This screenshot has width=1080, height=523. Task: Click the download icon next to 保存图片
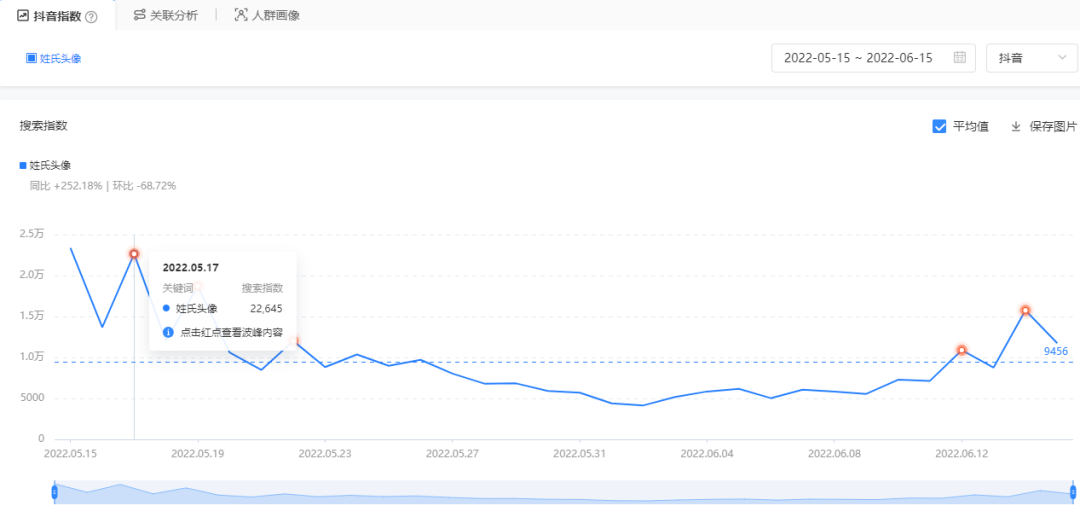coord(1016,126)
